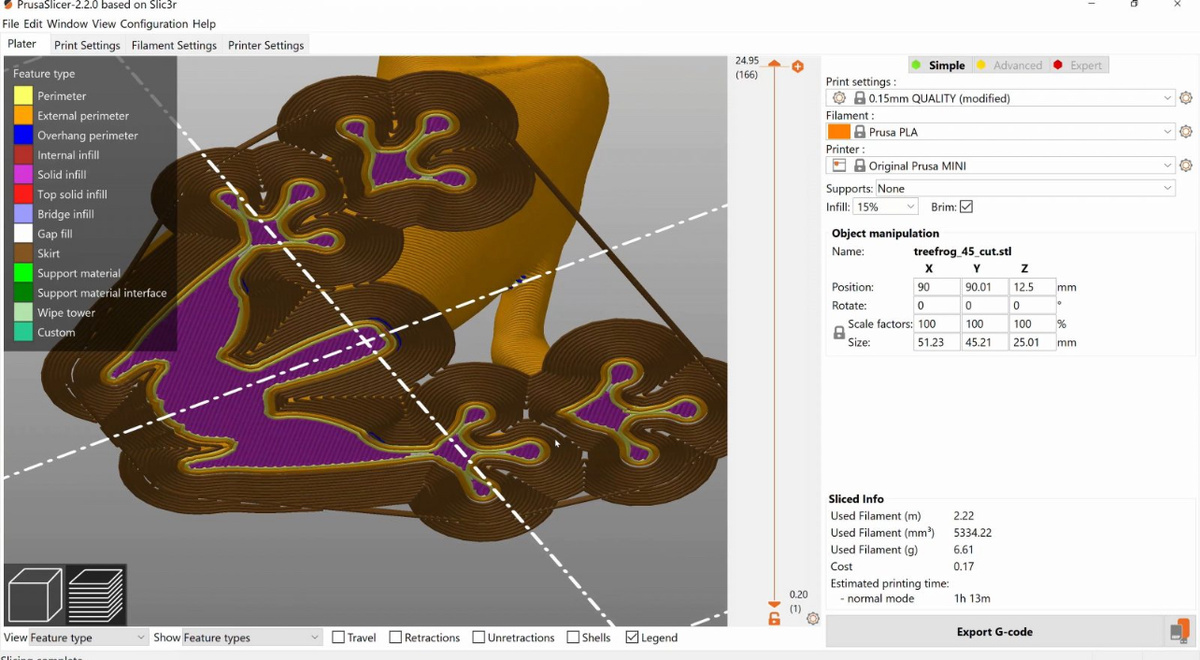Select Advanced mode
This screenshot has width=1200, height=660.
coord(1009,65)
